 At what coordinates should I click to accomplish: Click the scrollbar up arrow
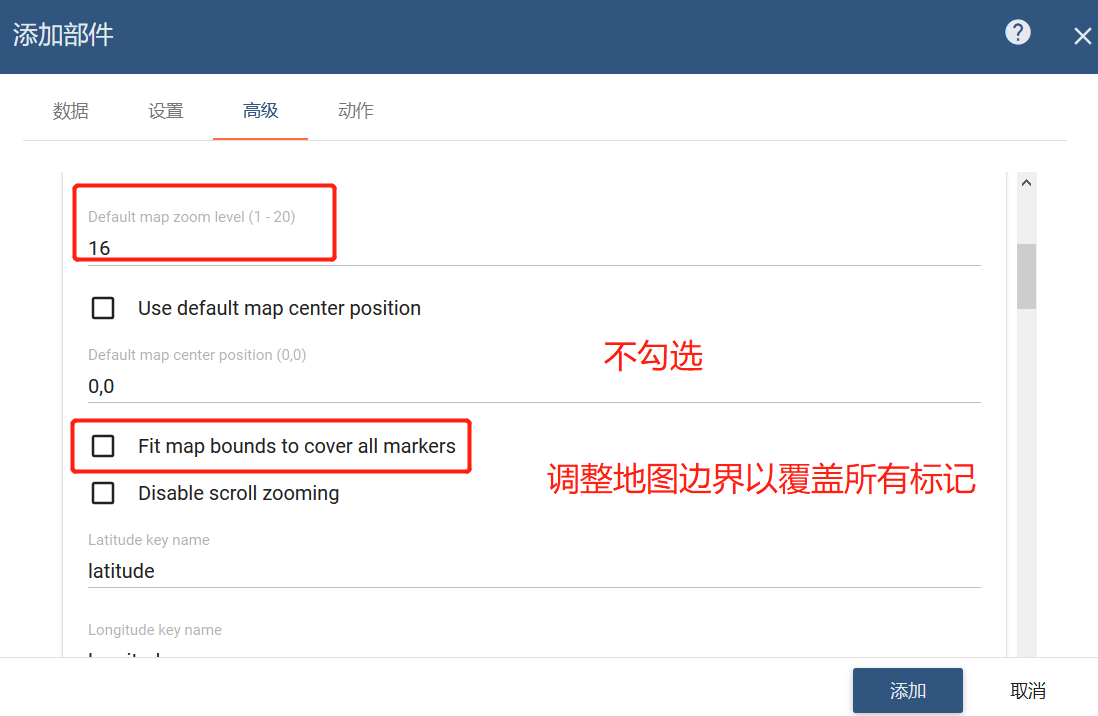point(1027,183)
